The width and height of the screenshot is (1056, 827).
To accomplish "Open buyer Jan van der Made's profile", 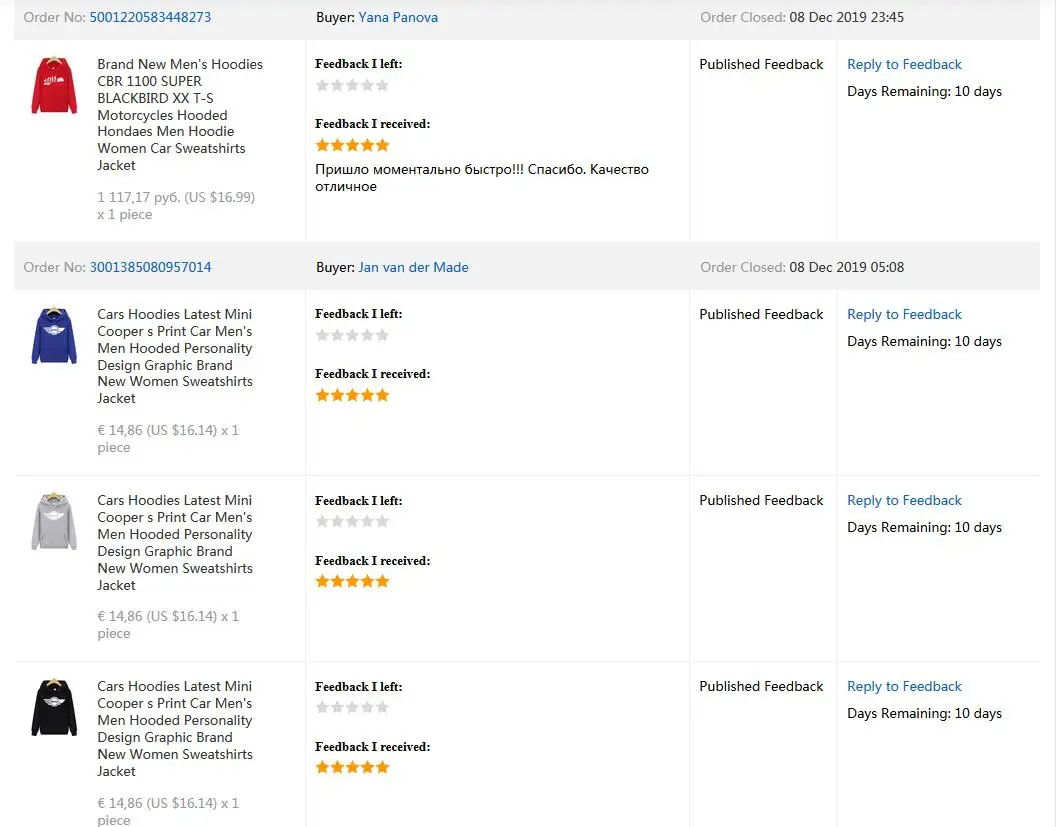I will coord(413,267).
